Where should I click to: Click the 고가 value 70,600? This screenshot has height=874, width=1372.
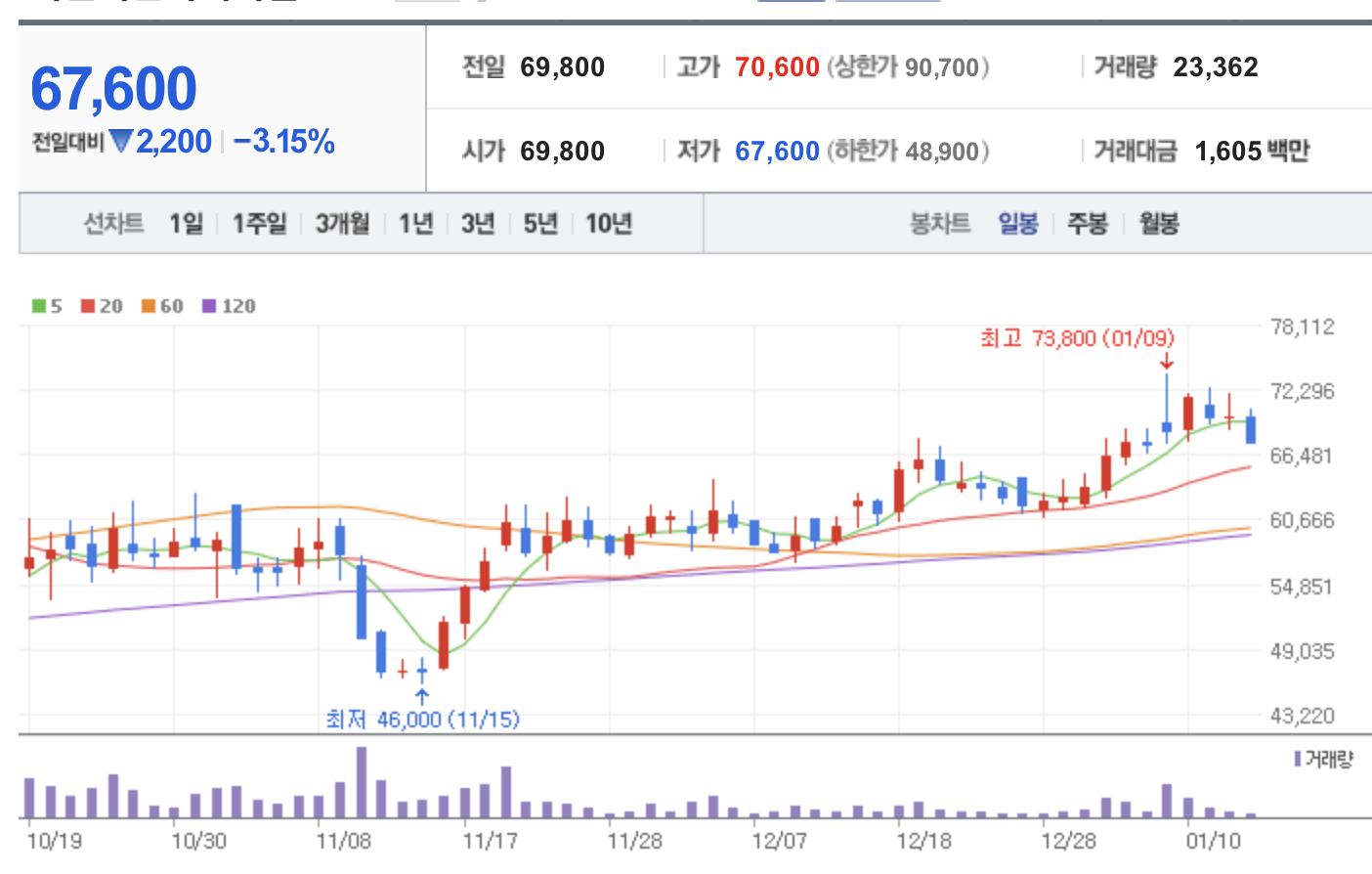[x=777, y=67]
